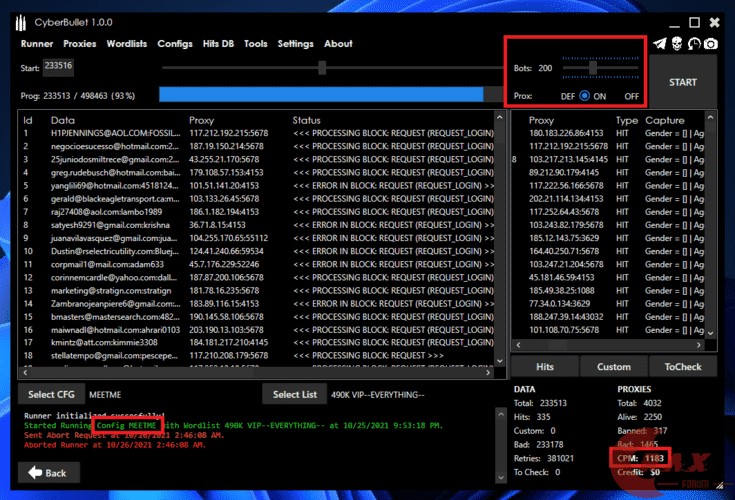Screen dimensions: 735x500
Task: Open the Runner menu
Action: coord(37,44)
